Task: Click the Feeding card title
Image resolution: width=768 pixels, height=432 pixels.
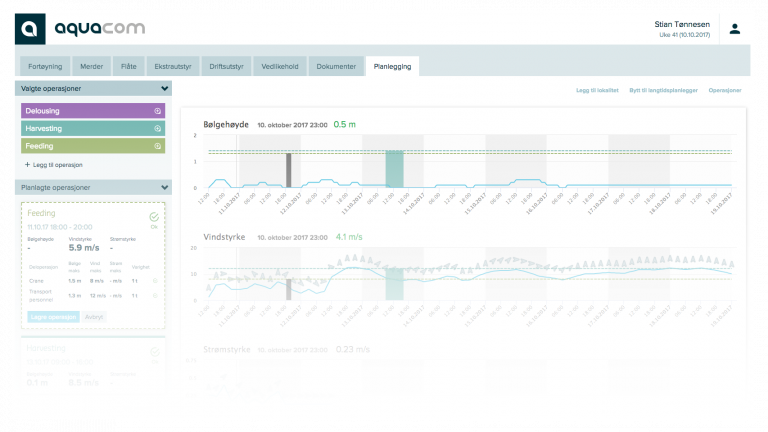Action: [x=41, y=213]
